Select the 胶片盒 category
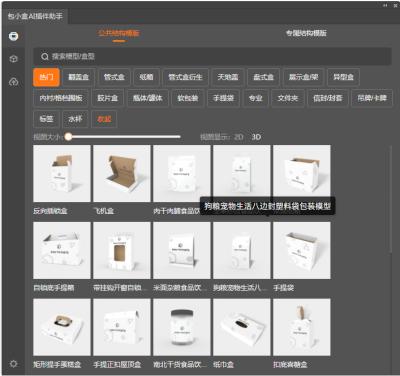 click(x=108, y=98)
